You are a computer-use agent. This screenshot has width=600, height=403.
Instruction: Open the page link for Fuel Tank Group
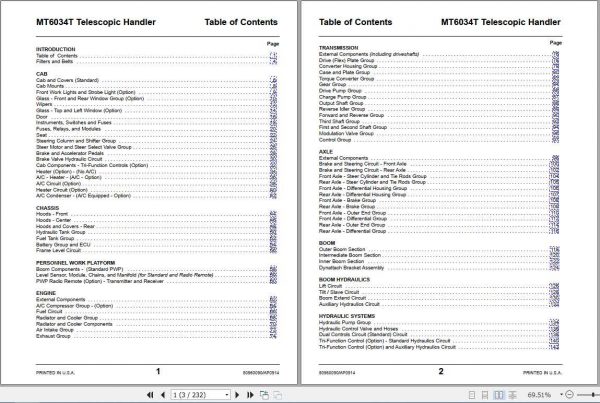pos(273,238)
